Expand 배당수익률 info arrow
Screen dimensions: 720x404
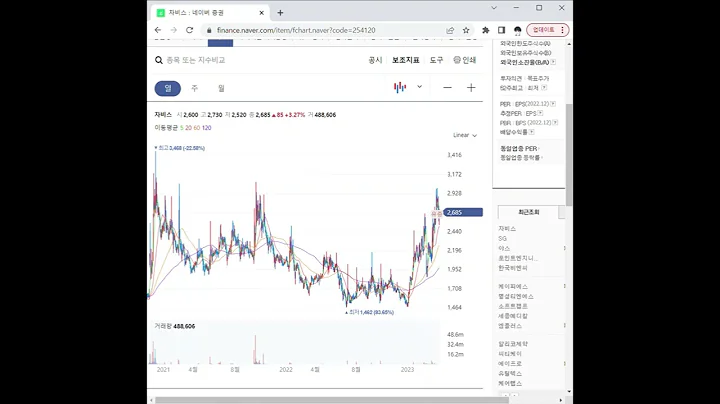[531, 132]
